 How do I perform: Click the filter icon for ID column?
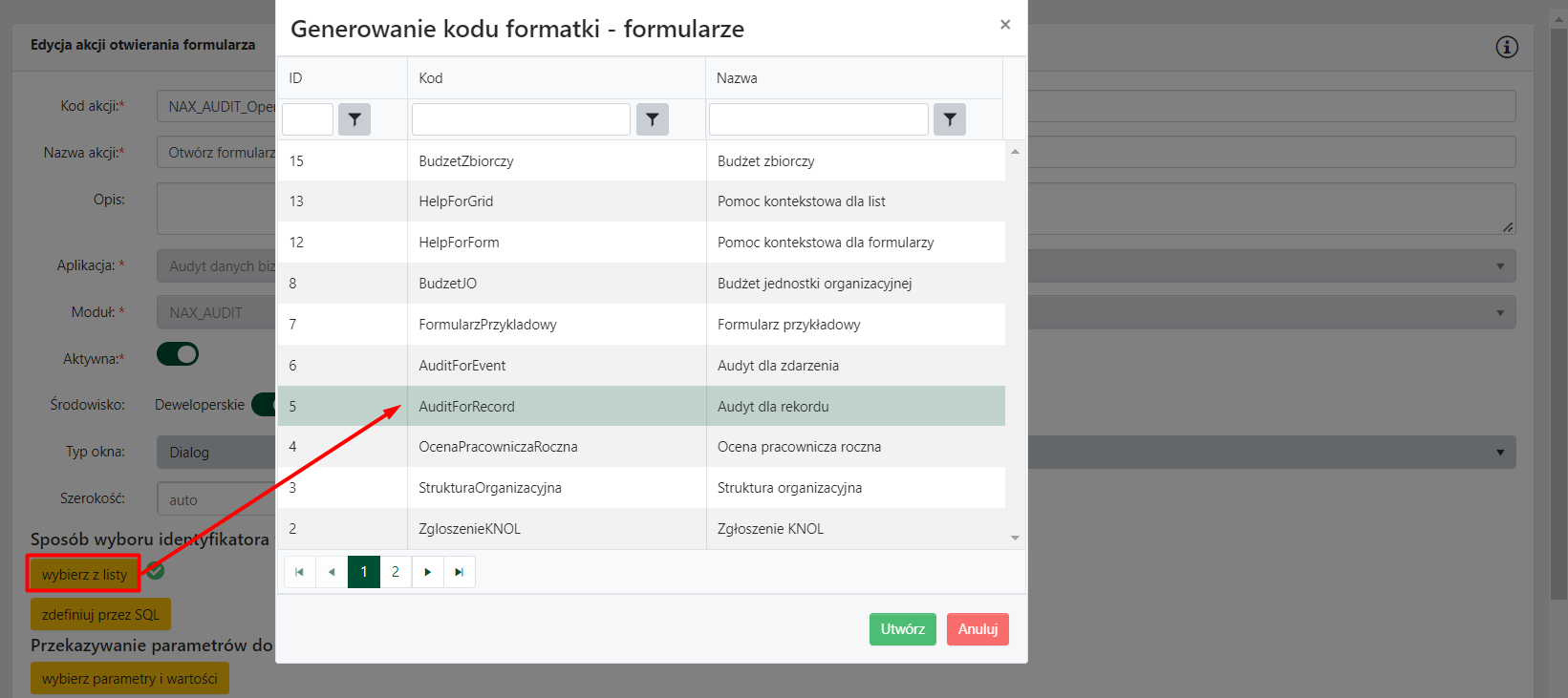(354, 119)
